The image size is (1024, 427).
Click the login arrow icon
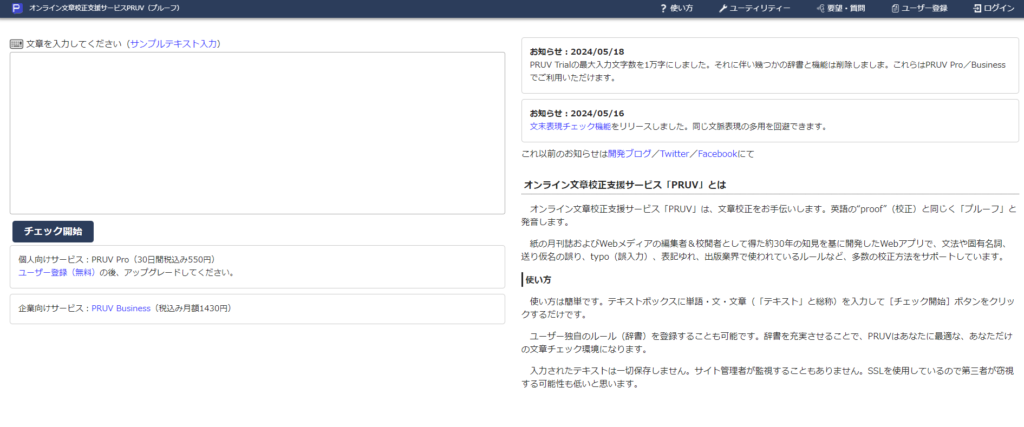(x=977, y=8)
